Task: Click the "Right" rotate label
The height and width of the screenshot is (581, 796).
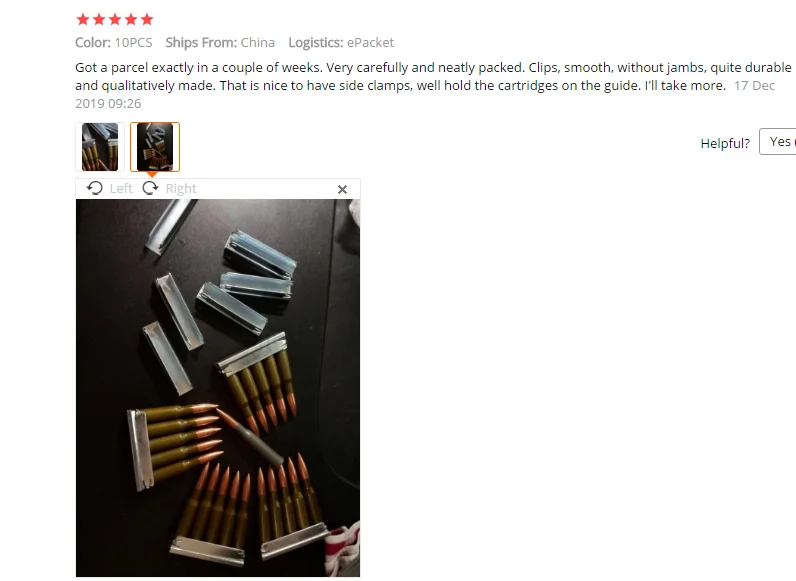Action: click(181, 188)
